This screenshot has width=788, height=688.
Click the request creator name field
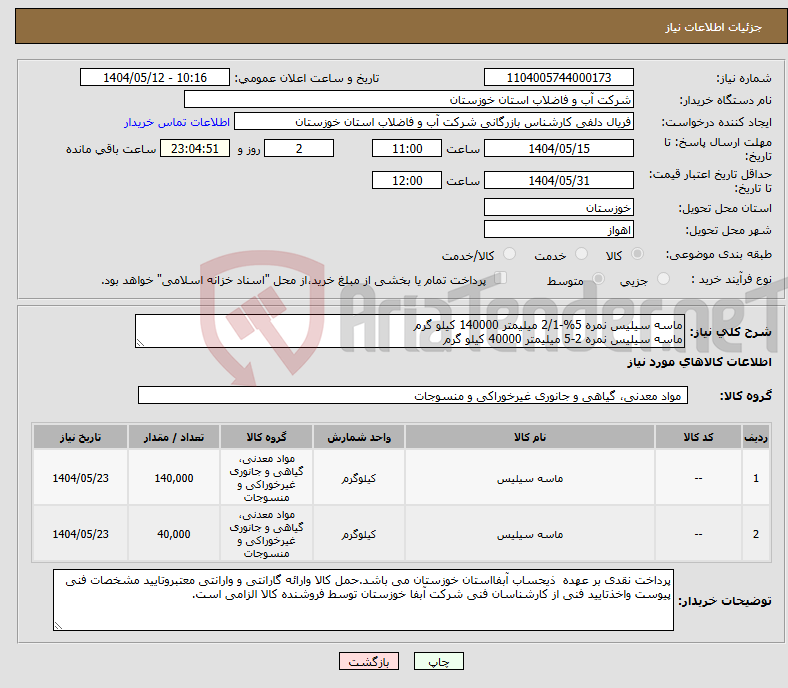point(434,122)
